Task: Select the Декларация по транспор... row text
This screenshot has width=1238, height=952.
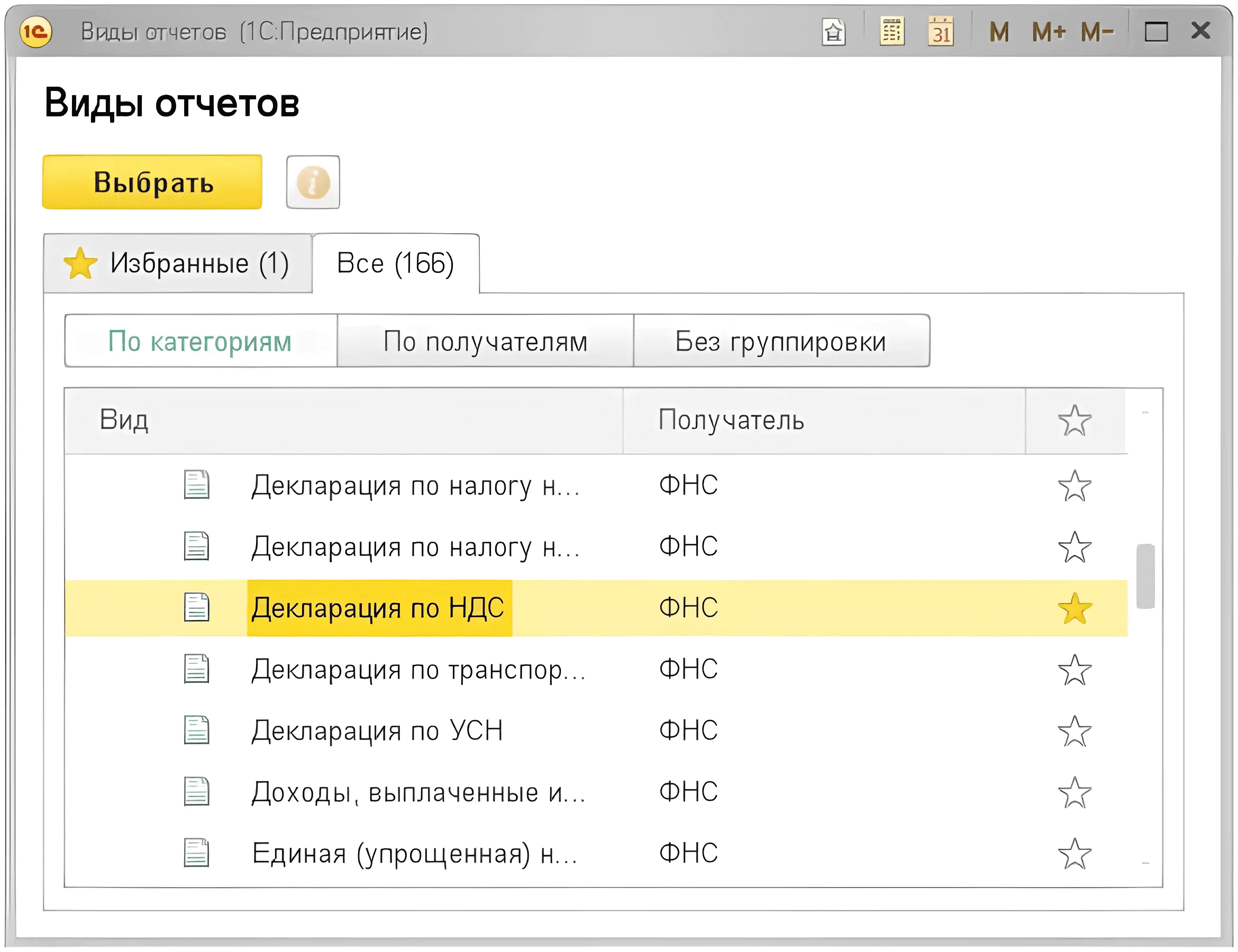Action: (418, 670)
